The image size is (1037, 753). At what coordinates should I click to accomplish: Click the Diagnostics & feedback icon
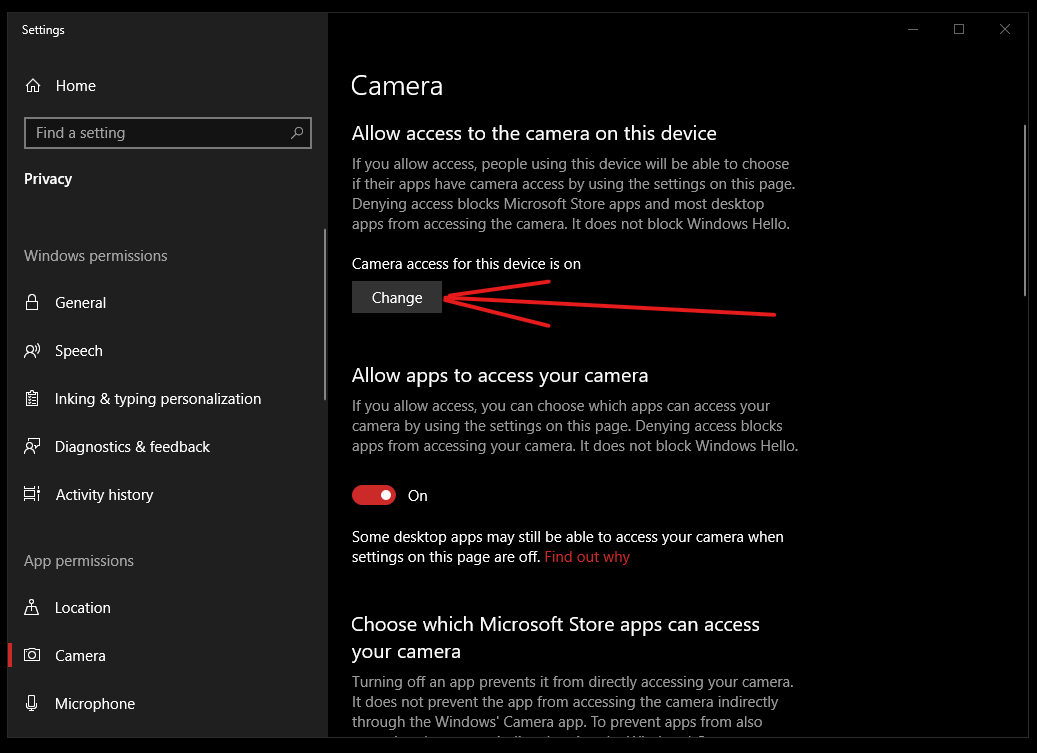pyautogui.click(x=33, y=447)
